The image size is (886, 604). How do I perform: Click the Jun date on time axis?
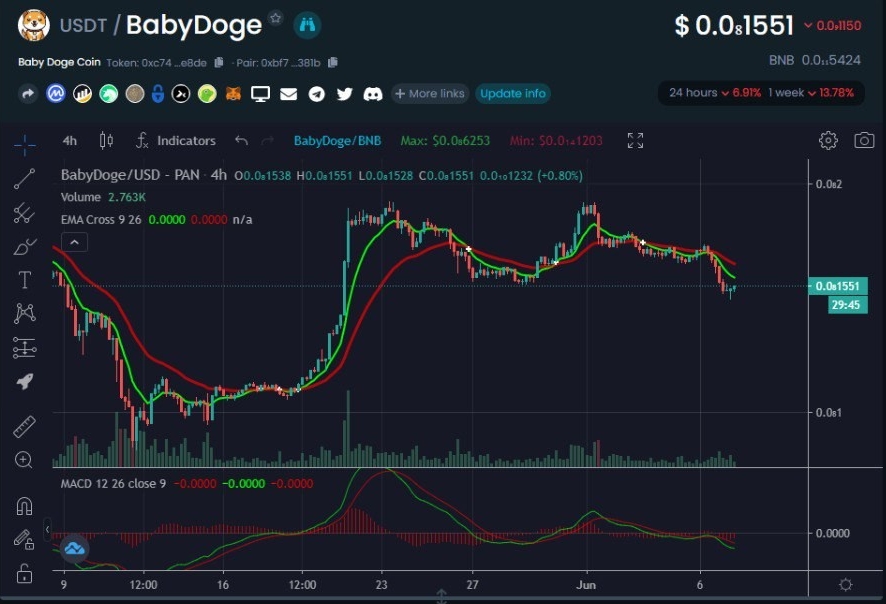click(586, 585)
